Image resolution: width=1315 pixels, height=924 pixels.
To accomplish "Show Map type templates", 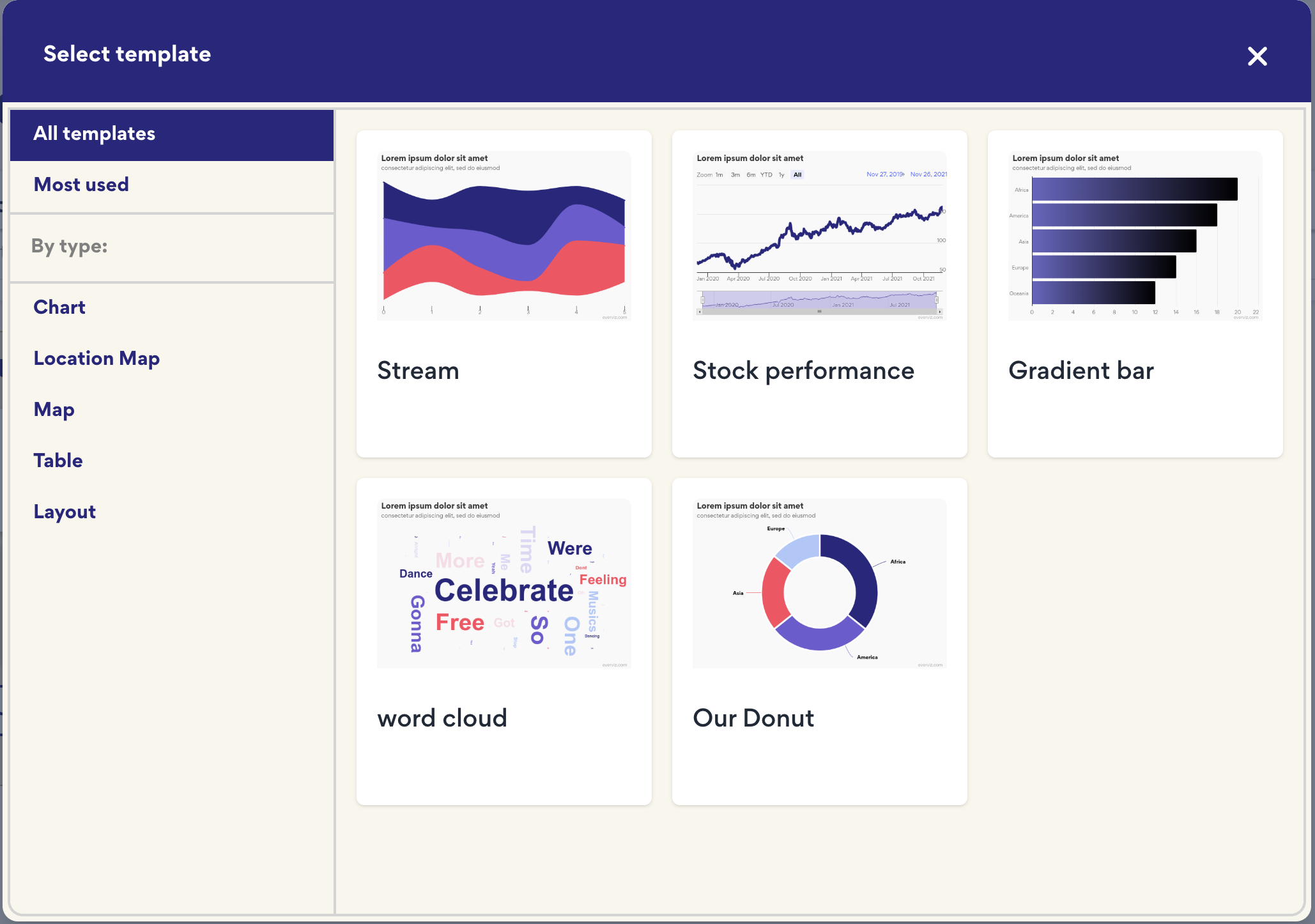I will click(54, 410).
